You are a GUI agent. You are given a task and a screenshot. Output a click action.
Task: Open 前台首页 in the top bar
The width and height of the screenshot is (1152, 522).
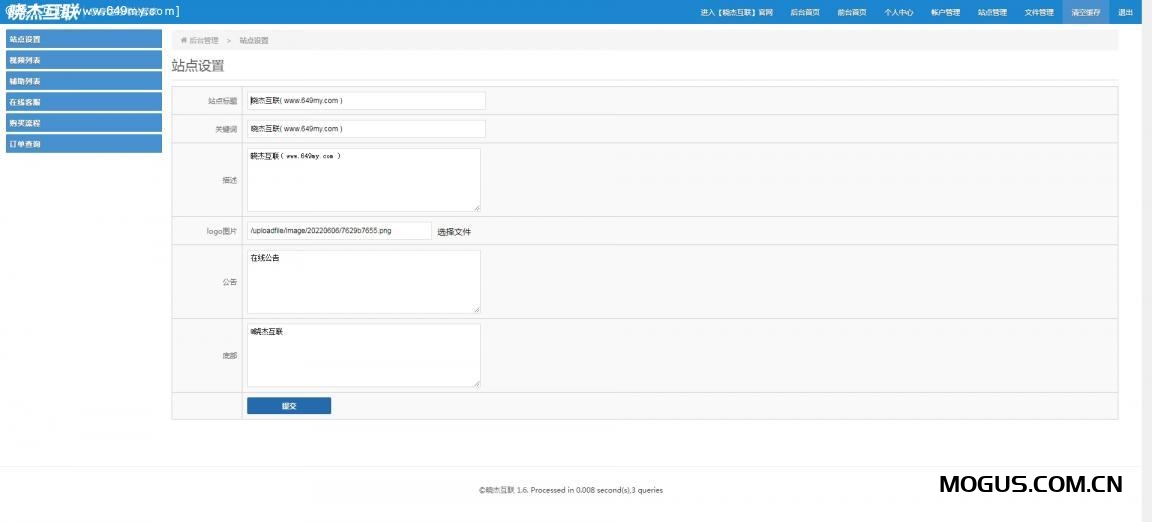click(851, 12)
